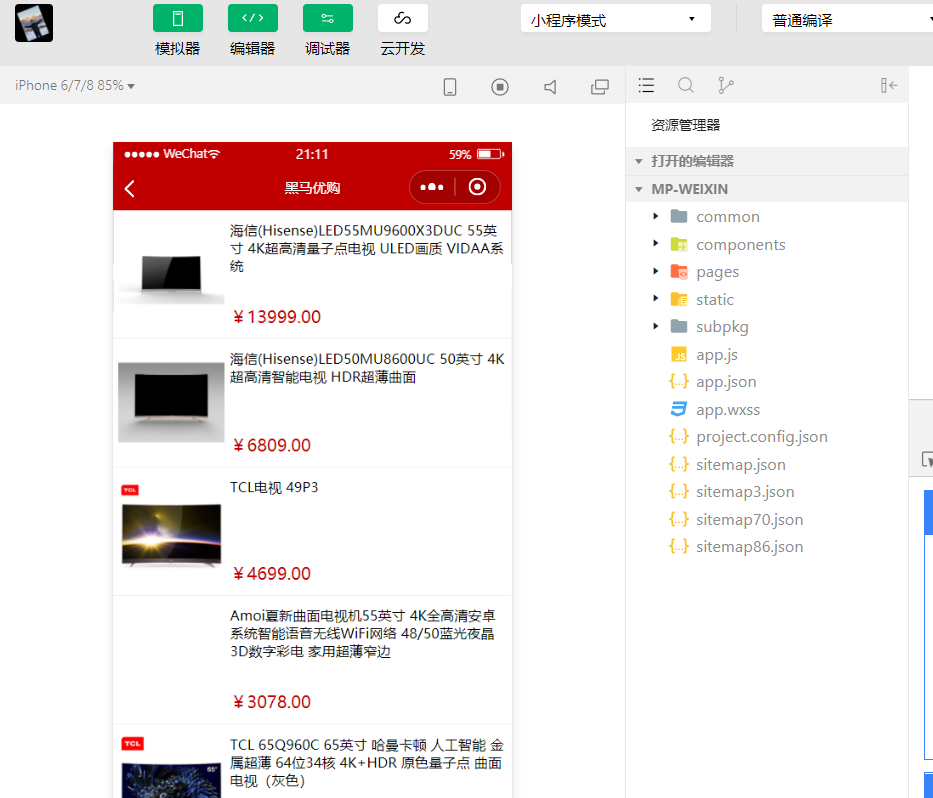The height and width of the screenshot is (798, 933).
Task: Click the capsule close circle button
Action: (x=477, y=187)
